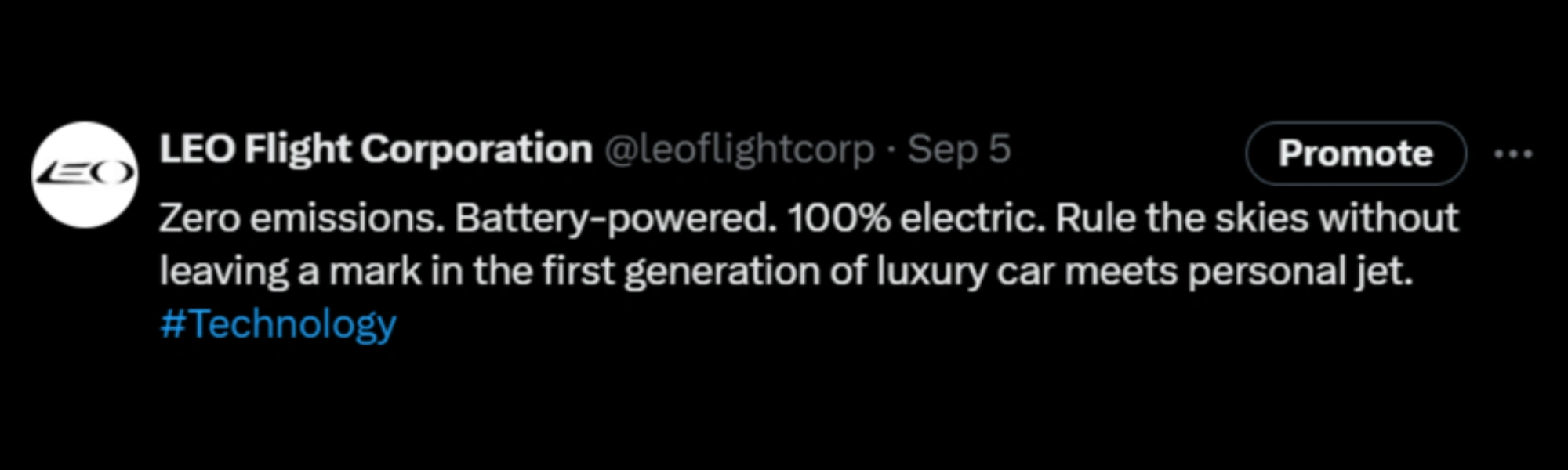Click the @leoflightcorp handle

click(x=739, y=149)
